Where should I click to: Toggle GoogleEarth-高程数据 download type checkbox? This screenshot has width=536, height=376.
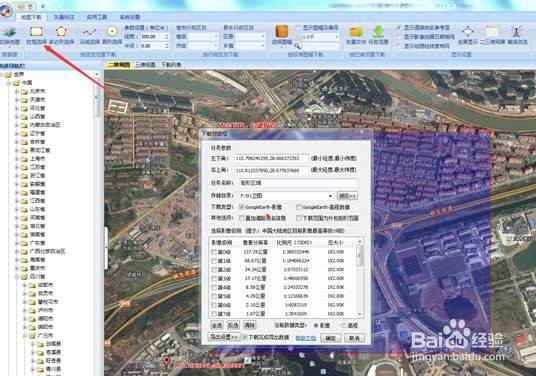[x=299, y=207]
